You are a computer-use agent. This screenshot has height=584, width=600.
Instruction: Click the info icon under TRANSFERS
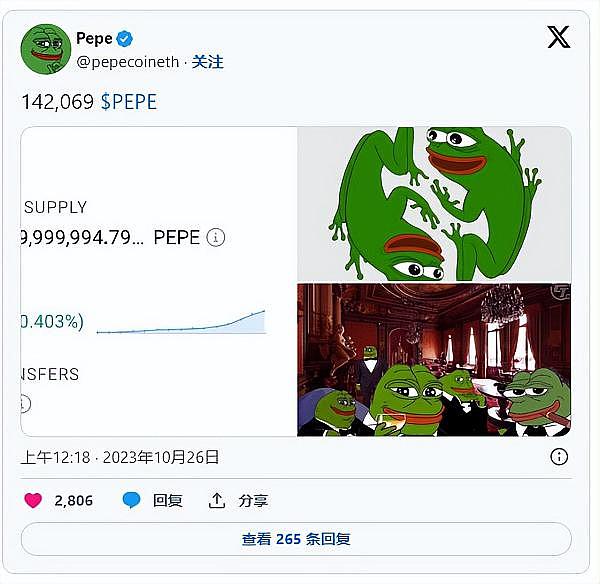click(24, 404)
